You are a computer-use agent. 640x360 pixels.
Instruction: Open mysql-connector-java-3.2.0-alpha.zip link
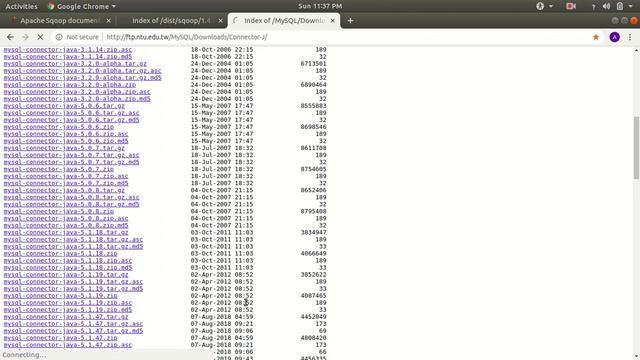pyautogui.click(x=70, y=84)
